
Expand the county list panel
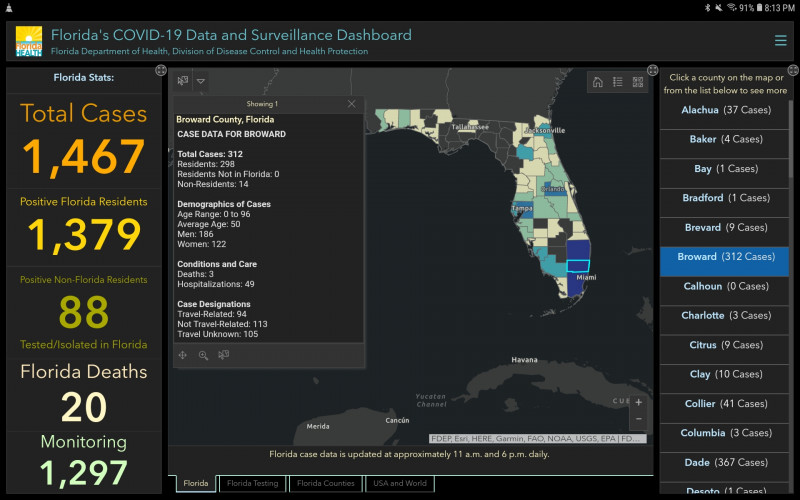click(793, 71)
